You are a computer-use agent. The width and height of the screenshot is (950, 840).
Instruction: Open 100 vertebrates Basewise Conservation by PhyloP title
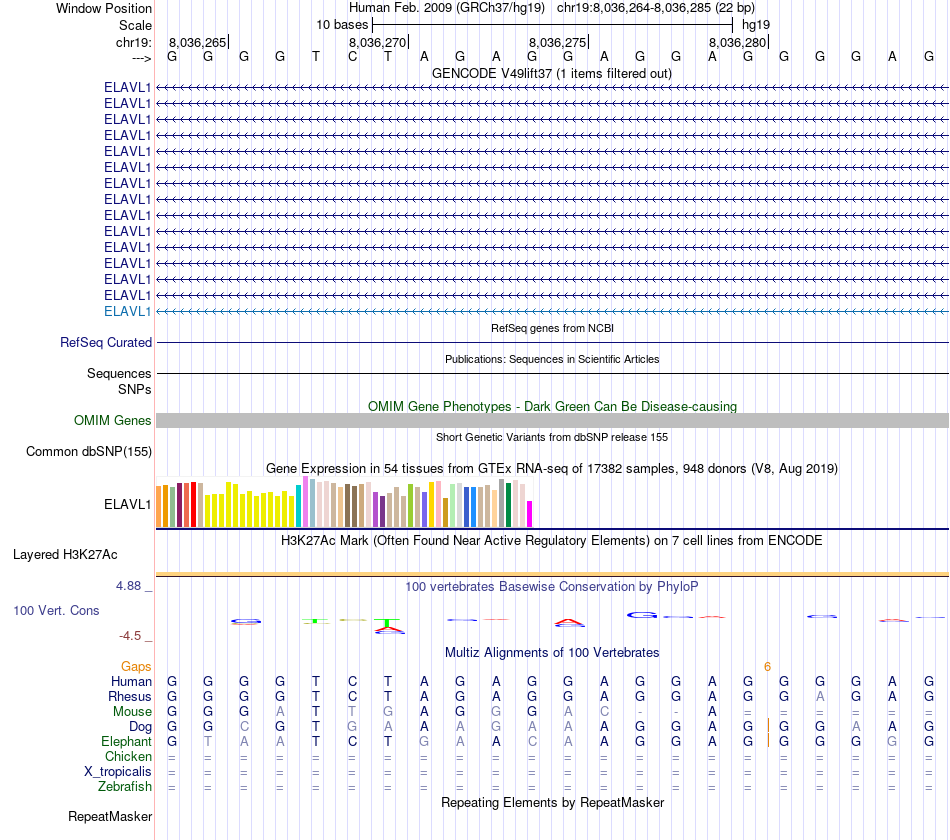point(552,587)
